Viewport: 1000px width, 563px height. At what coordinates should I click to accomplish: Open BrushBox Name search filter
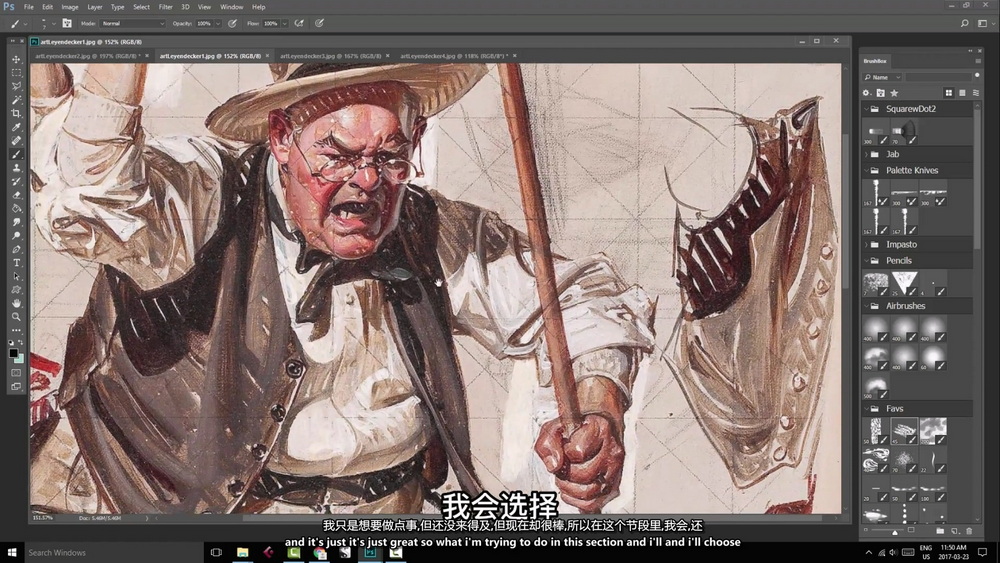[x=882, y=77]
